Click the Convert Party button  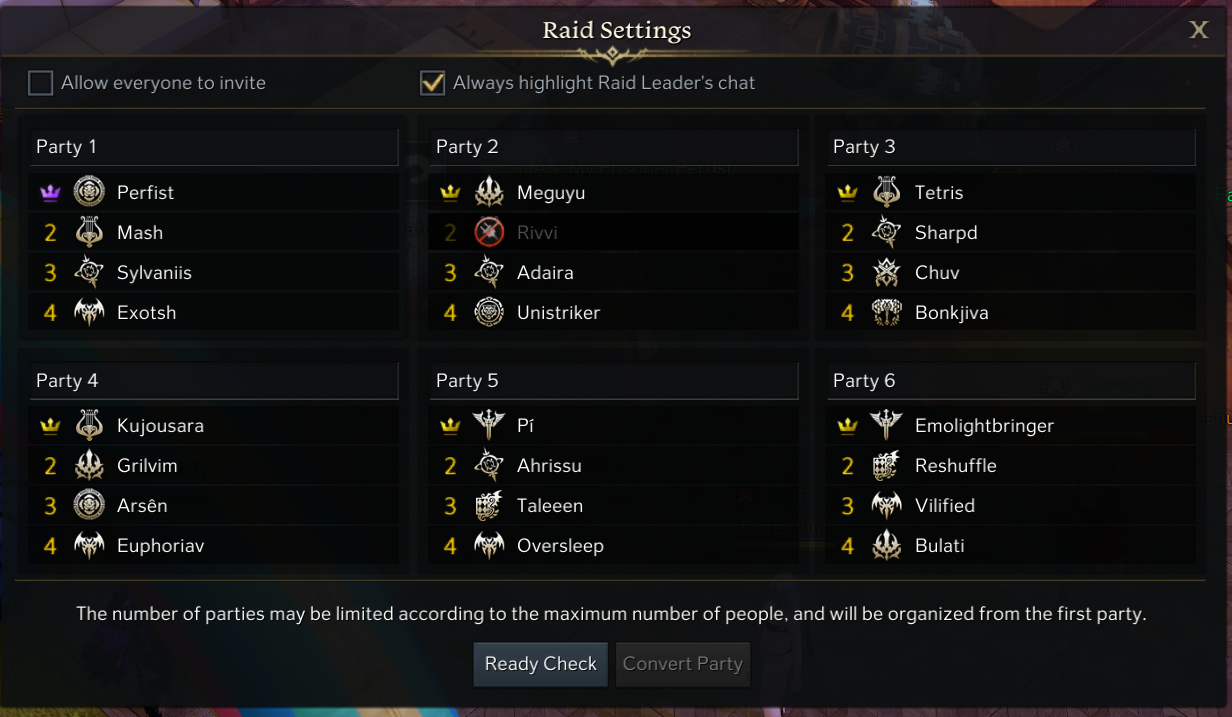point(683,664)
